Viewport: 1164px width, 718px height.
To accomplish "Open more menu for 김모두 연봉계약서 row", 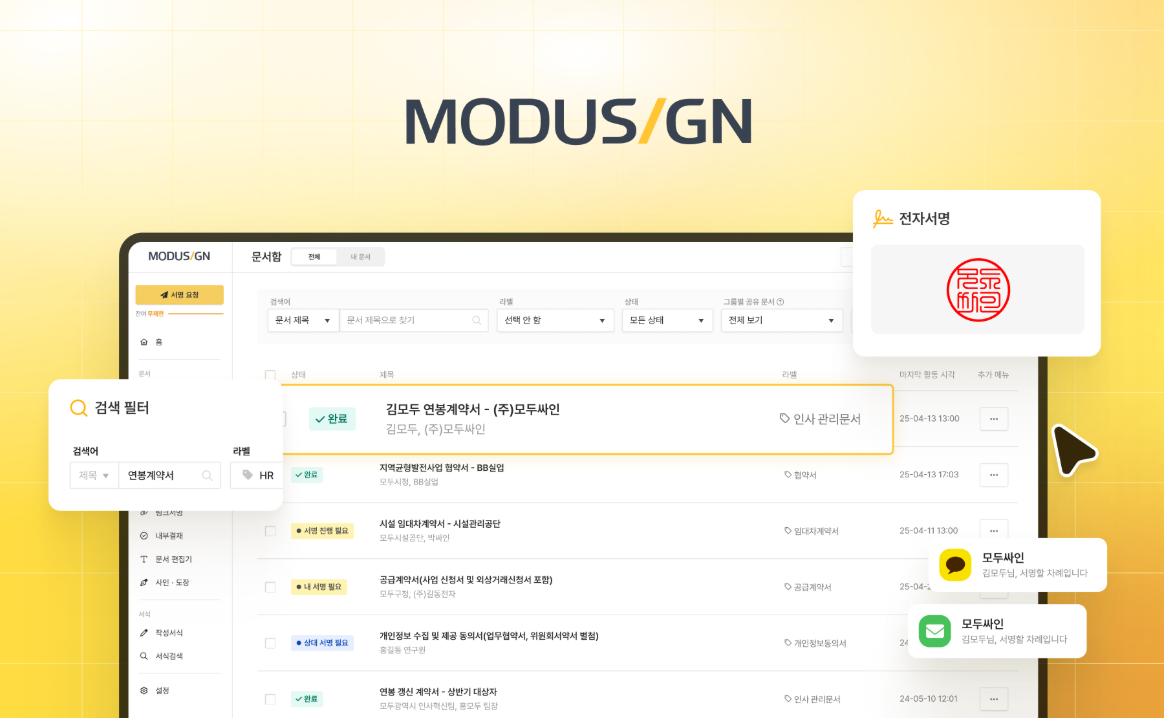I will tap(993, 419).
